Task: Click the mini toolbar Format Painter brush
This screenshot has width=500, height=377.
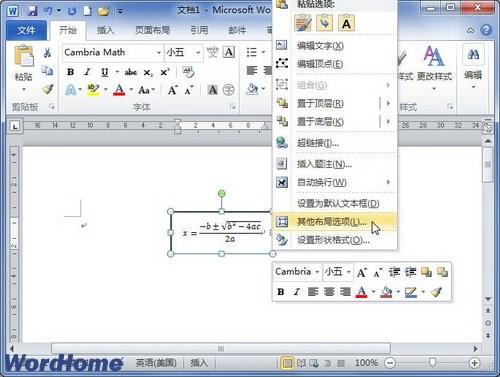Action: click(x=436, y=292)
